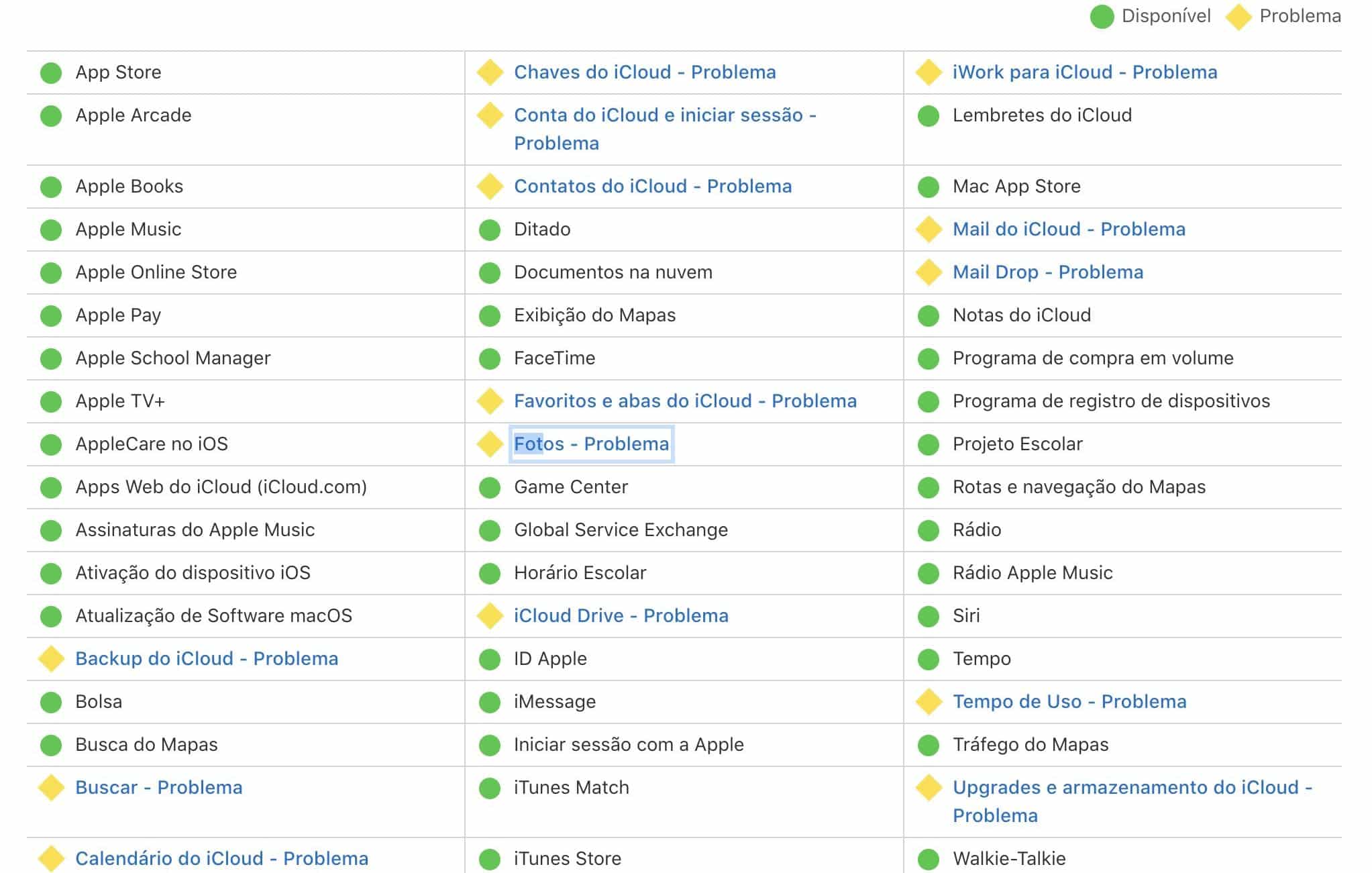
Task: Click yellow diamond beside Mail do iCloud
Action: (x=929, y=229)
